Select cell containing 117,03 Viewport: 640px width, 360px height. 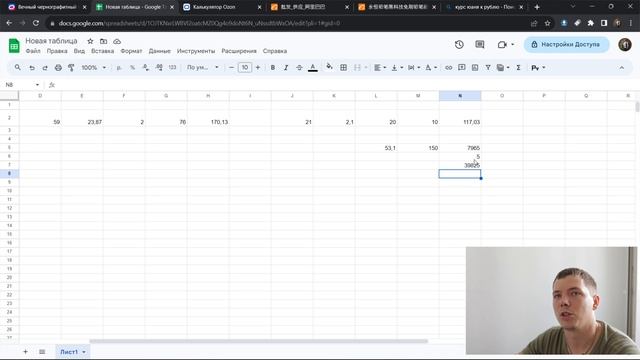click(460, 118)
